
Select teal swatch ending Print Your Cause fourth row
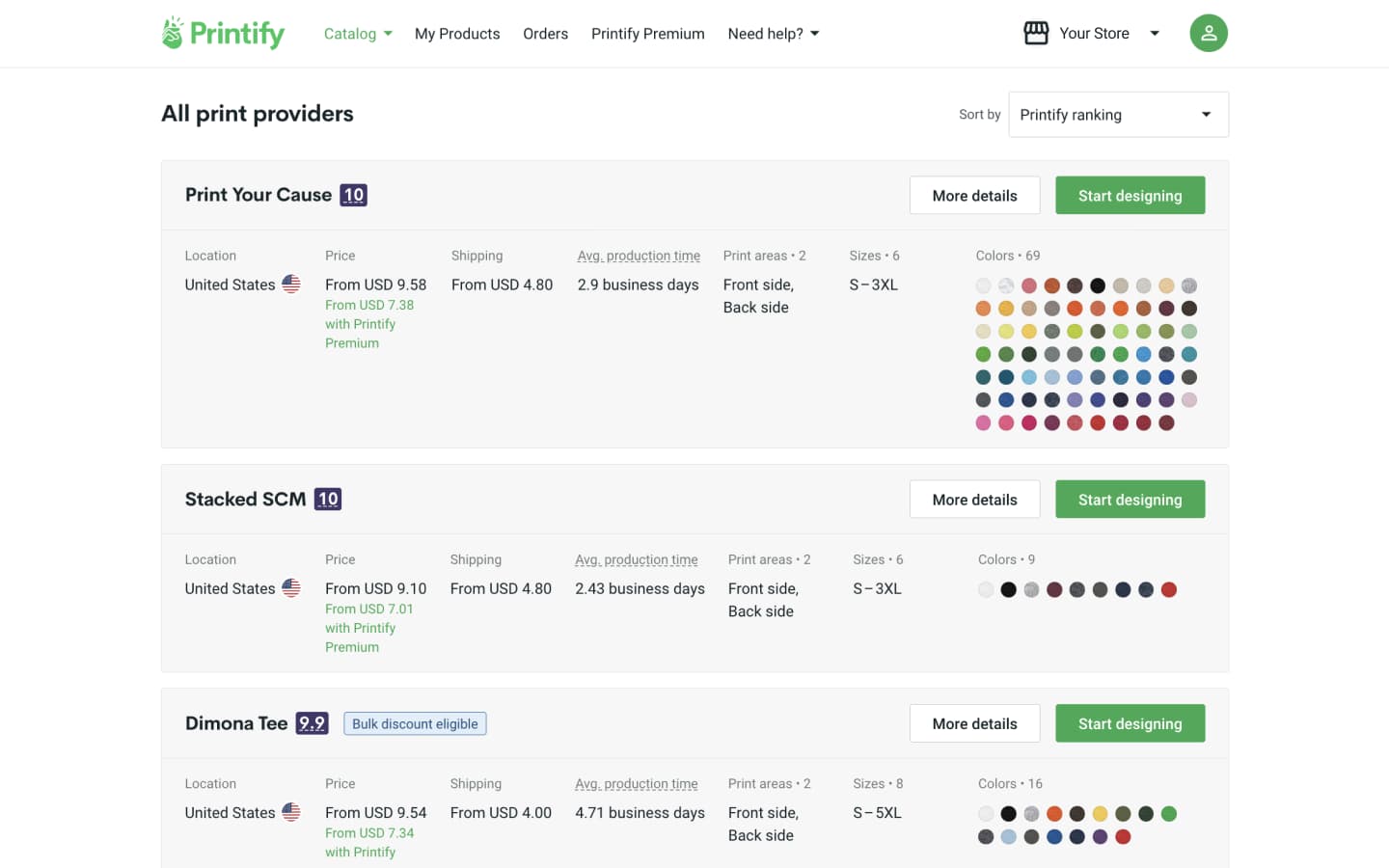(x=1189, y=354)
